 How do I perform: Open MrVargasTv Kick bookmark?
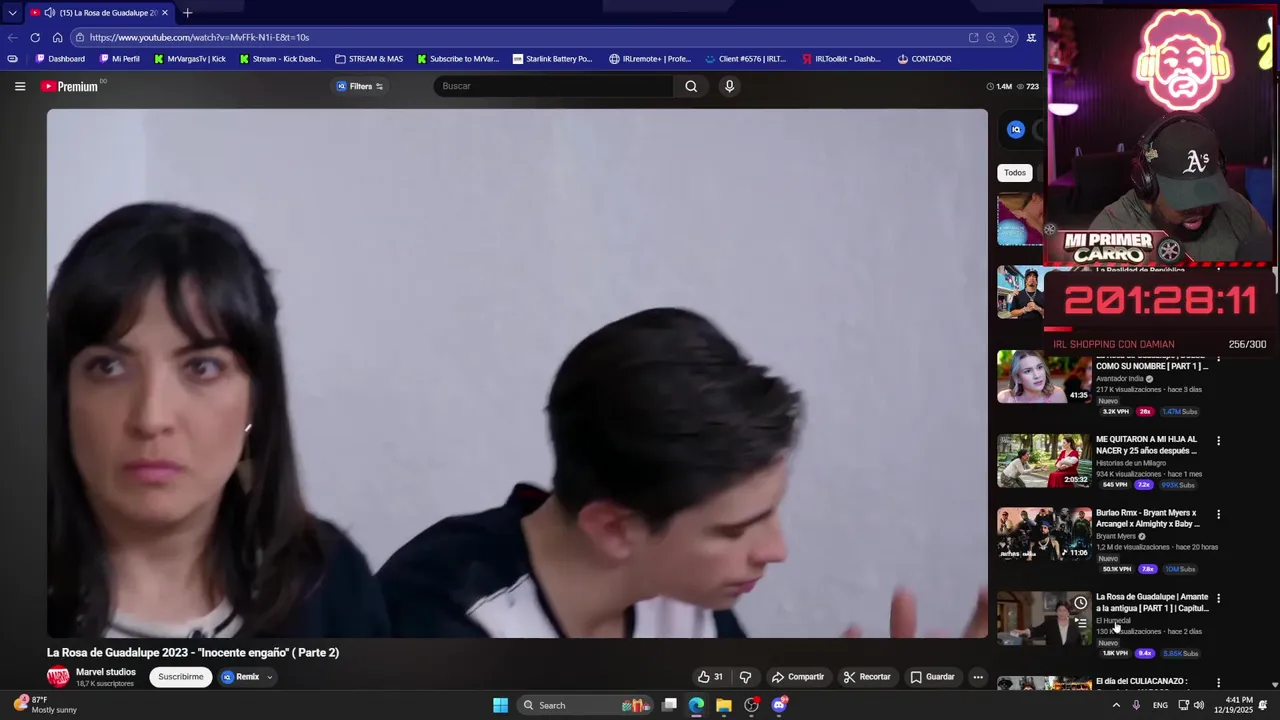point(190,59)
